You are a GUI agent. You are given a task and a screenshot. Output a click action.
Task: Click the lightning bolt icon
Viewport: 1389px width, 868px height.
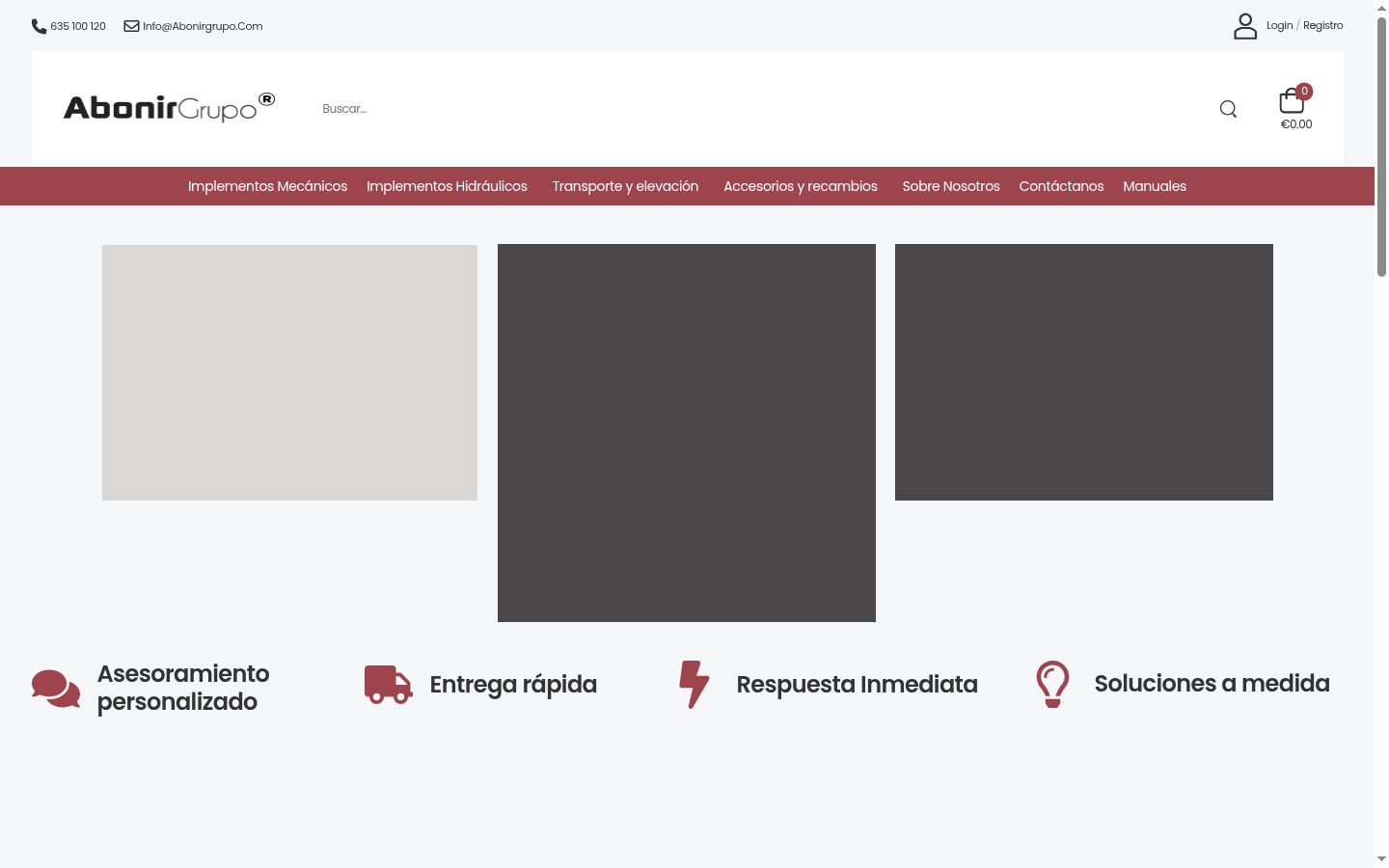point(694,685)
